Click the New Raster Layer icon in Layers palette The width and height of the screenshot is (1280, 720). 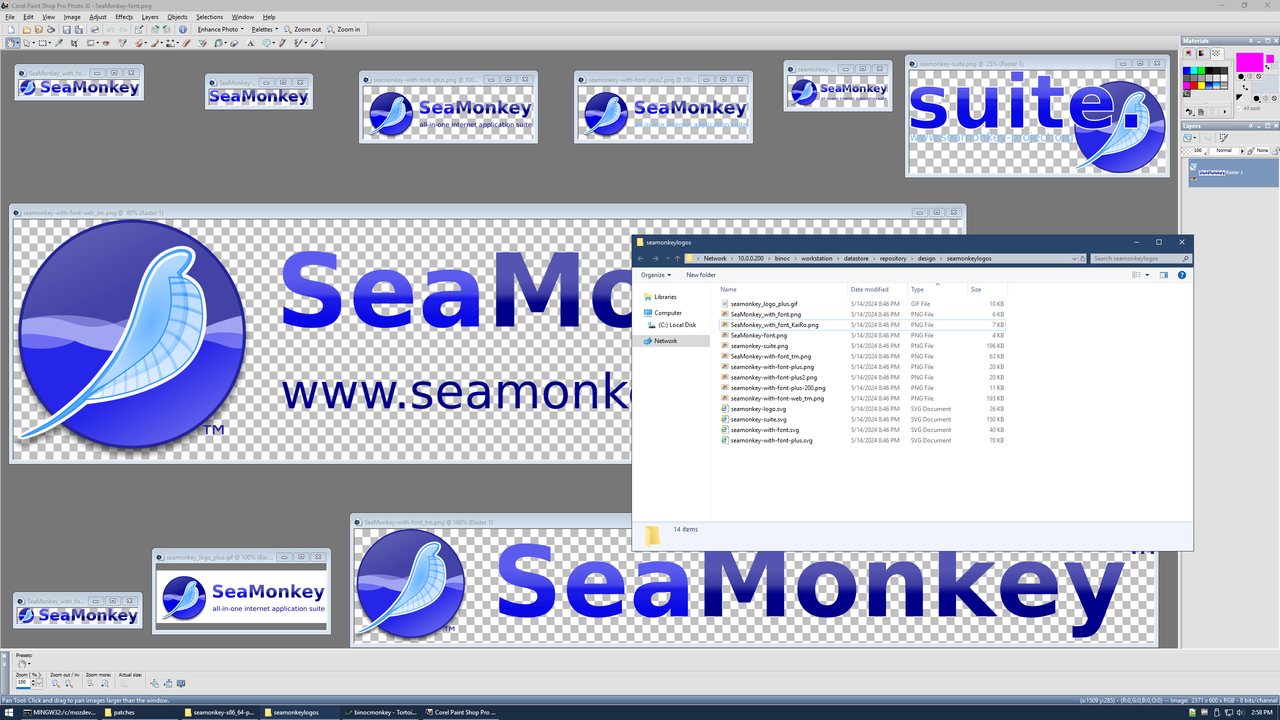[x=1188, y=138]
